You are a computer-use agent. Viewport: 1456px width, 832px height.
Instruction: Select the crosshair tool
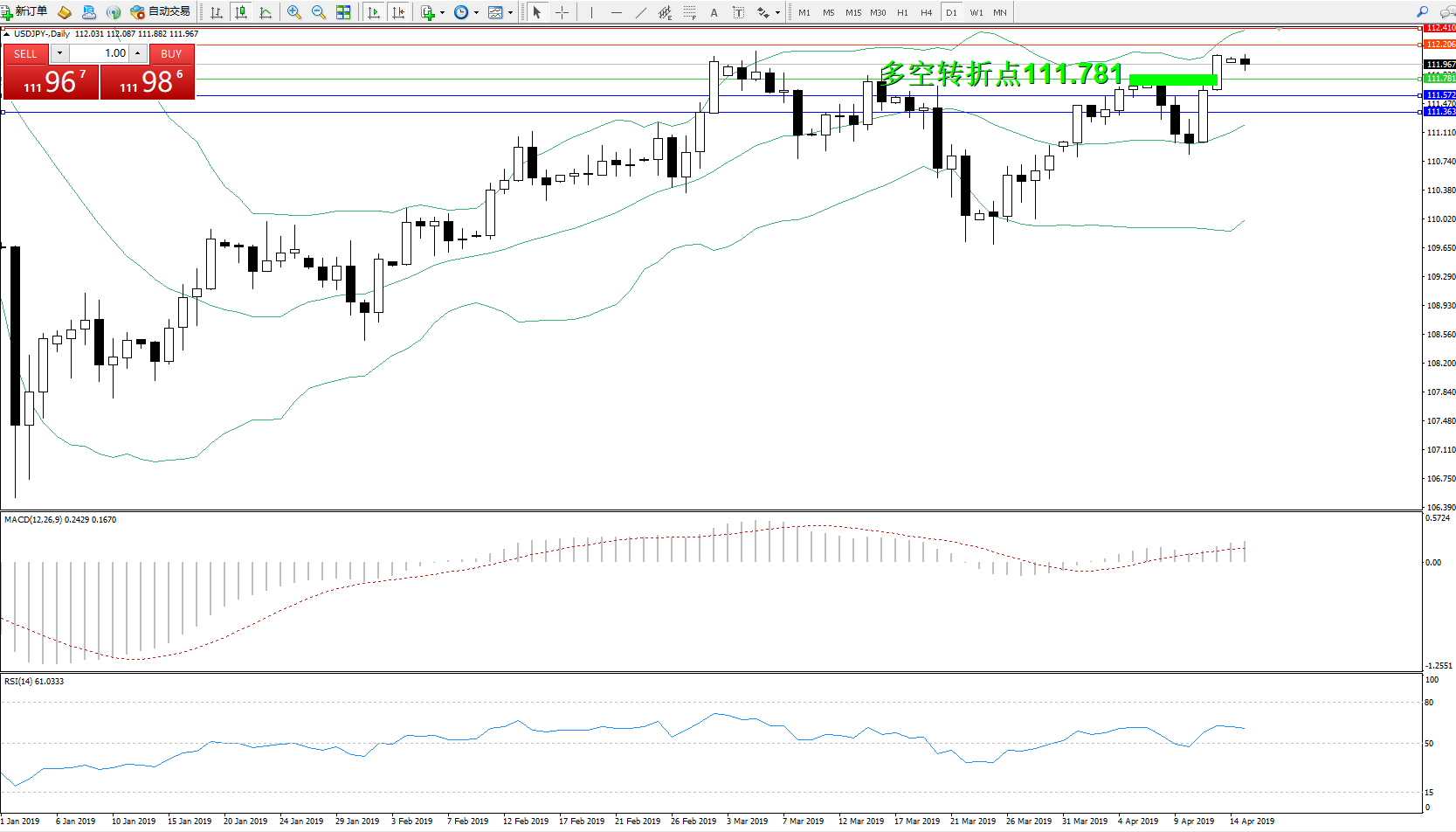point(562,12)
